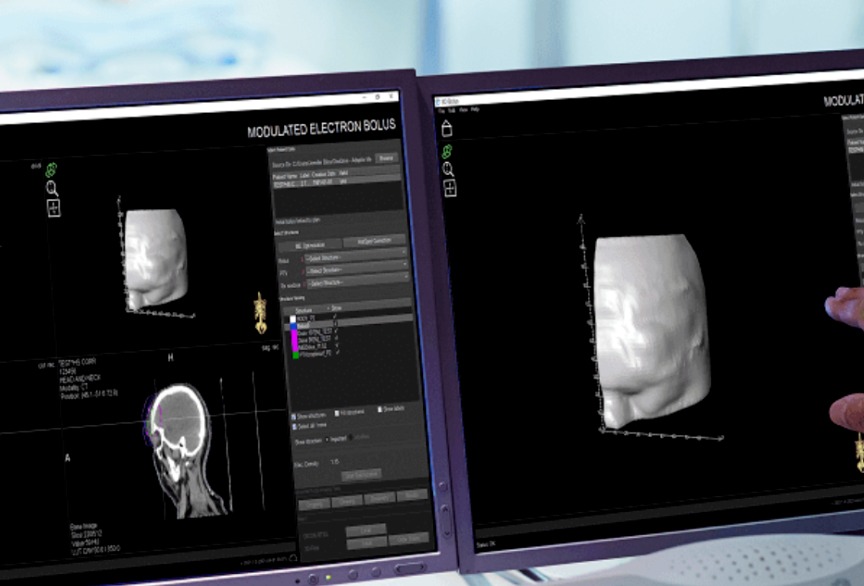The image size is (864, 586).
Task: Click the A orientation marker beside the CT image
Action: (67, 458)
